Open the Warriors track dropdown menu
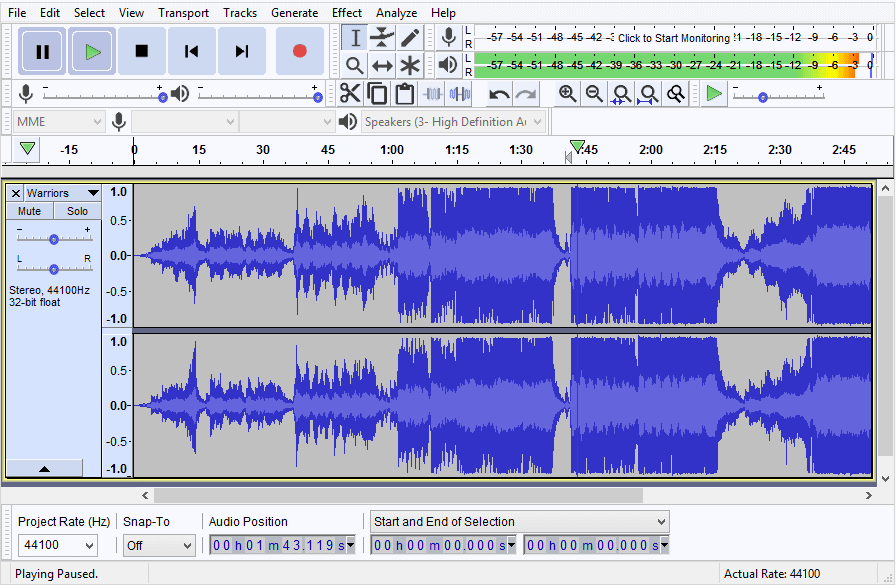Image resolution: width=896 pixels, height=585 pixels. (x=93, y=193)
